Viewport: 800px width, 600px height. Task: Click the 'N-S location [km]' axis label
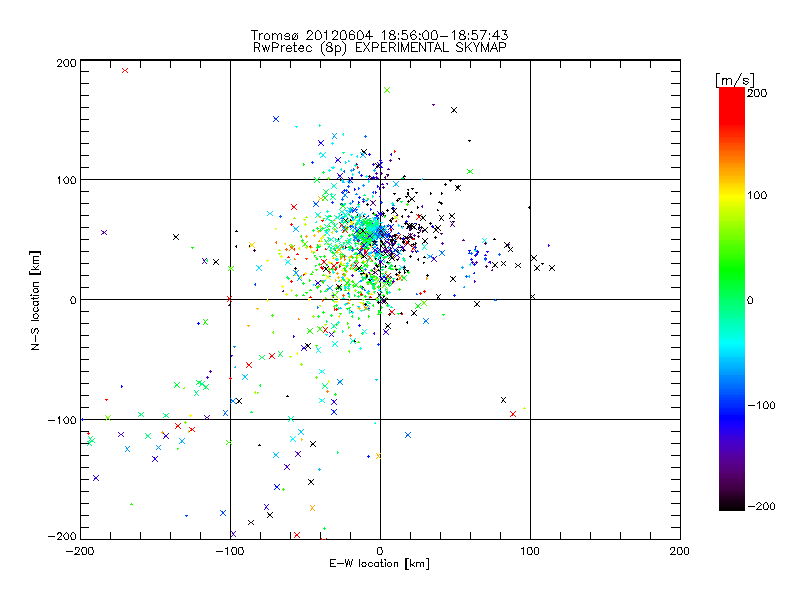(x=35, y=300)
